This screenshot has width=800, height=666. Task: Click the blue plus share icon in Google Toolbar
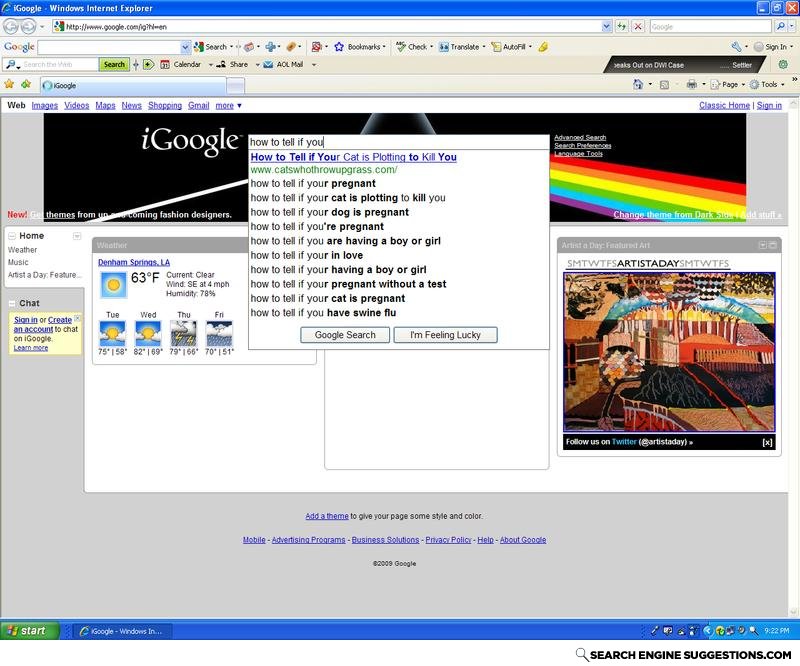(x=270, y=47)
